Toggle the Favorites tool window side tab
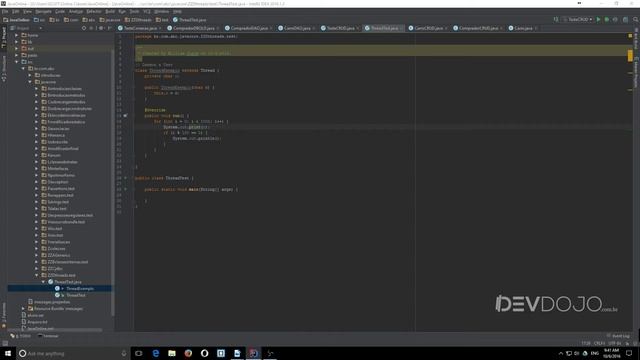Screen dimensions: 640x360 4,315
